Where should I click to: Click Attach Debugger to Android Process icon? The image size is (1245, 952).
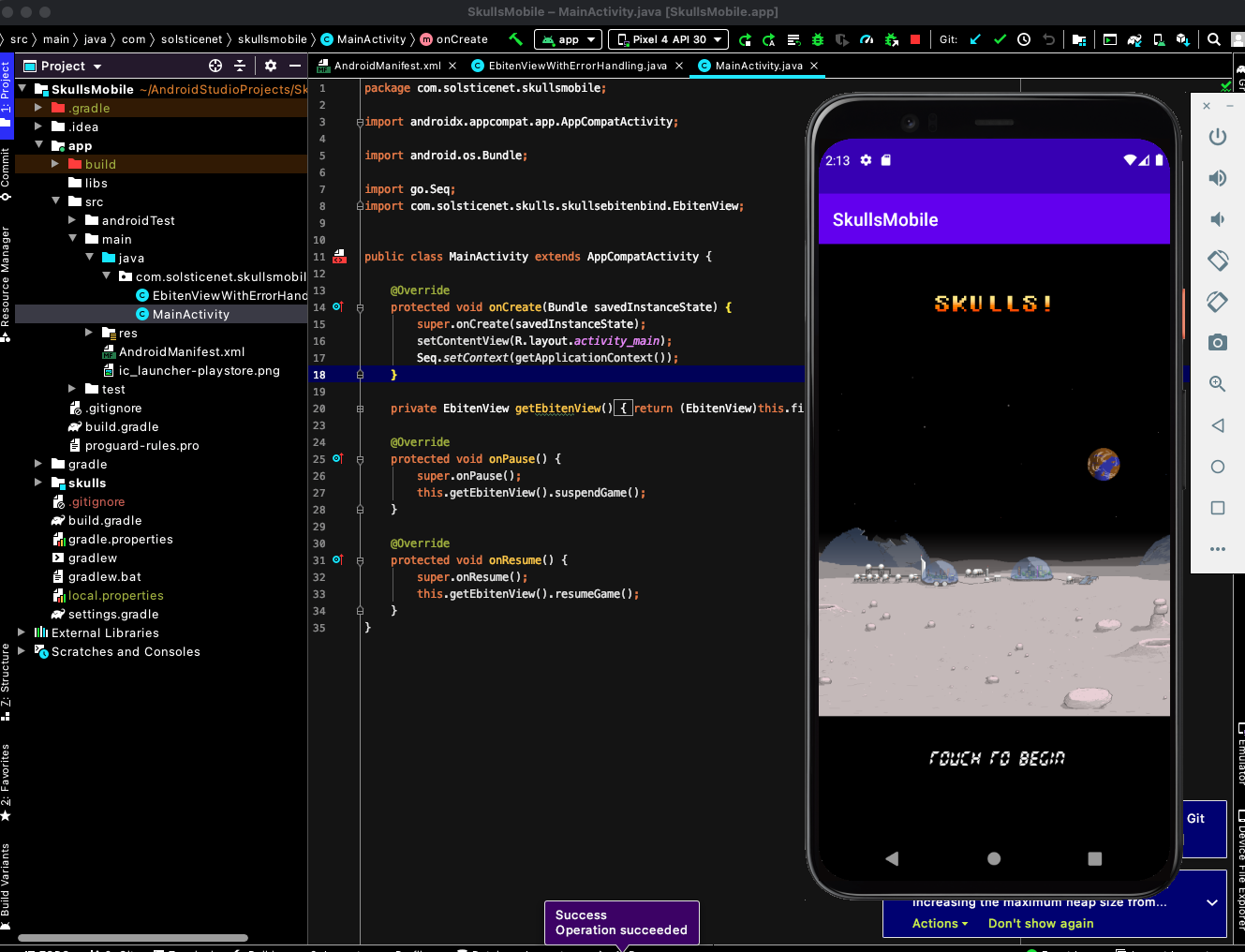point(891,39)
